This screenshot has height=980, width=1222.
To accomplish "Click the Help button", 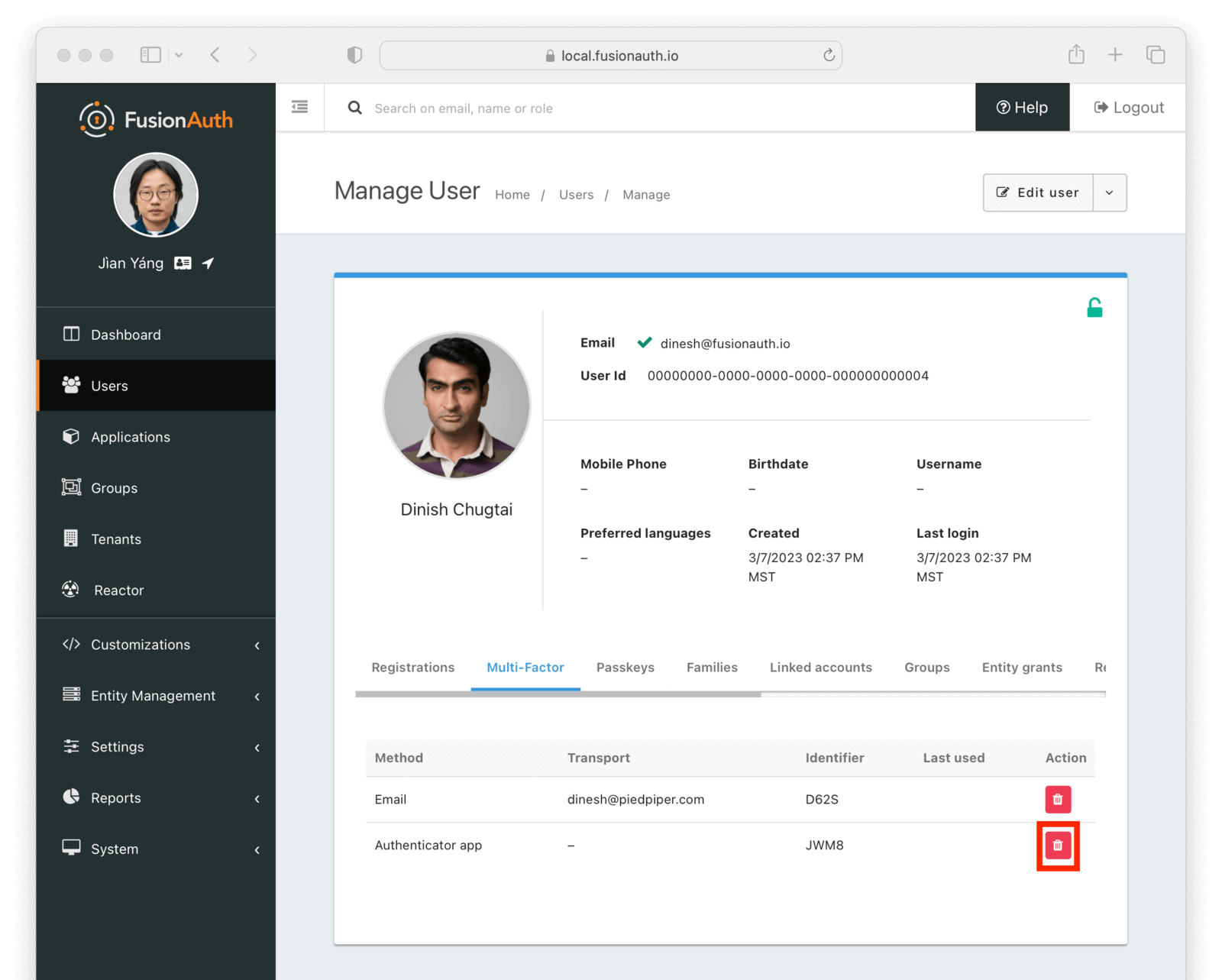I will pyautogui.click(x=1022, y=107).
